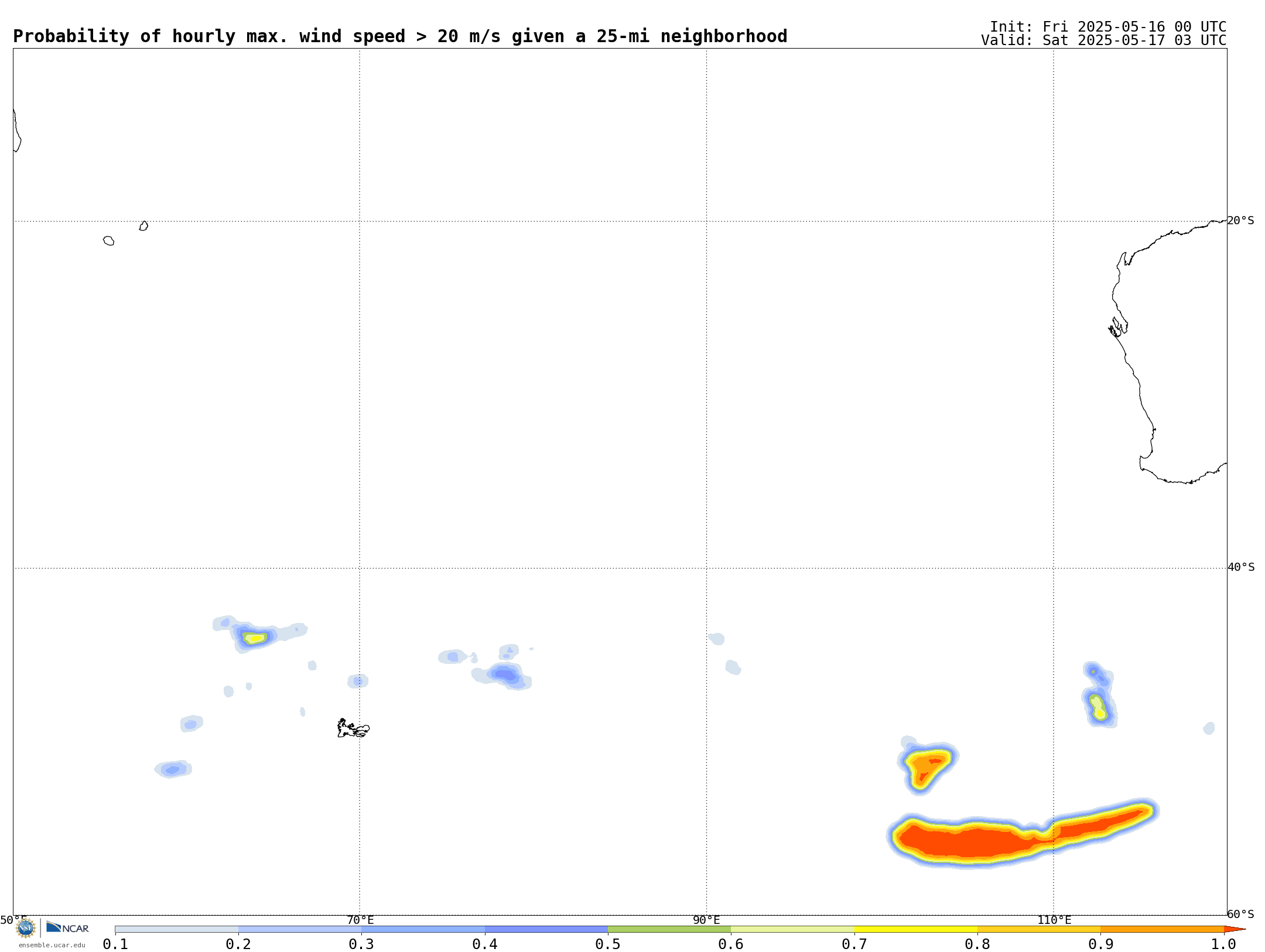Click the 40°S latitude label
Screen dimensions: 1265x952
click(1241, 567)
